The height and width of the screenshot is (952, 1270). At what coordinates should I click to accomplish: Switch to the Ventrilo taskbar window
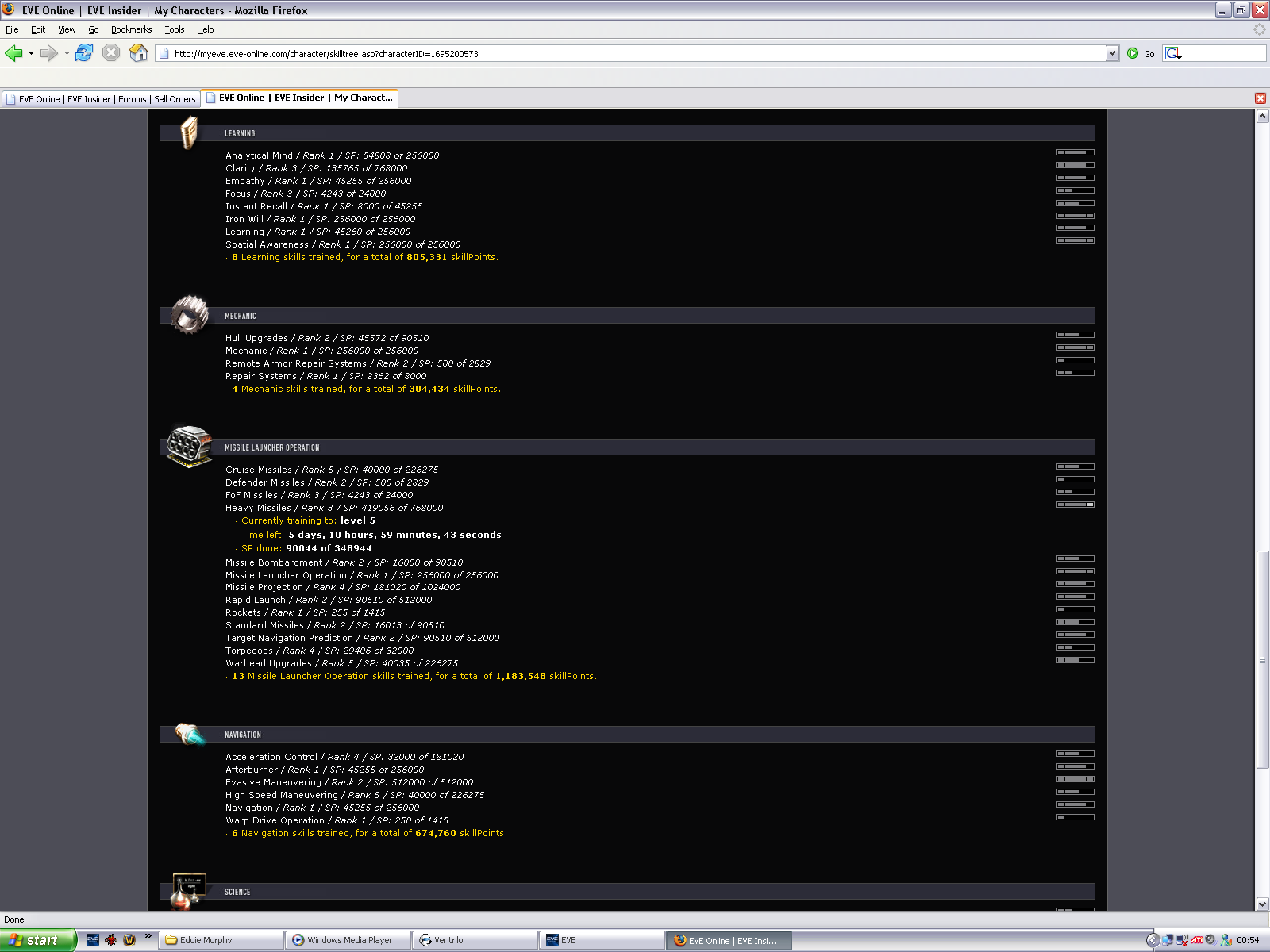[x=476, y=940]
